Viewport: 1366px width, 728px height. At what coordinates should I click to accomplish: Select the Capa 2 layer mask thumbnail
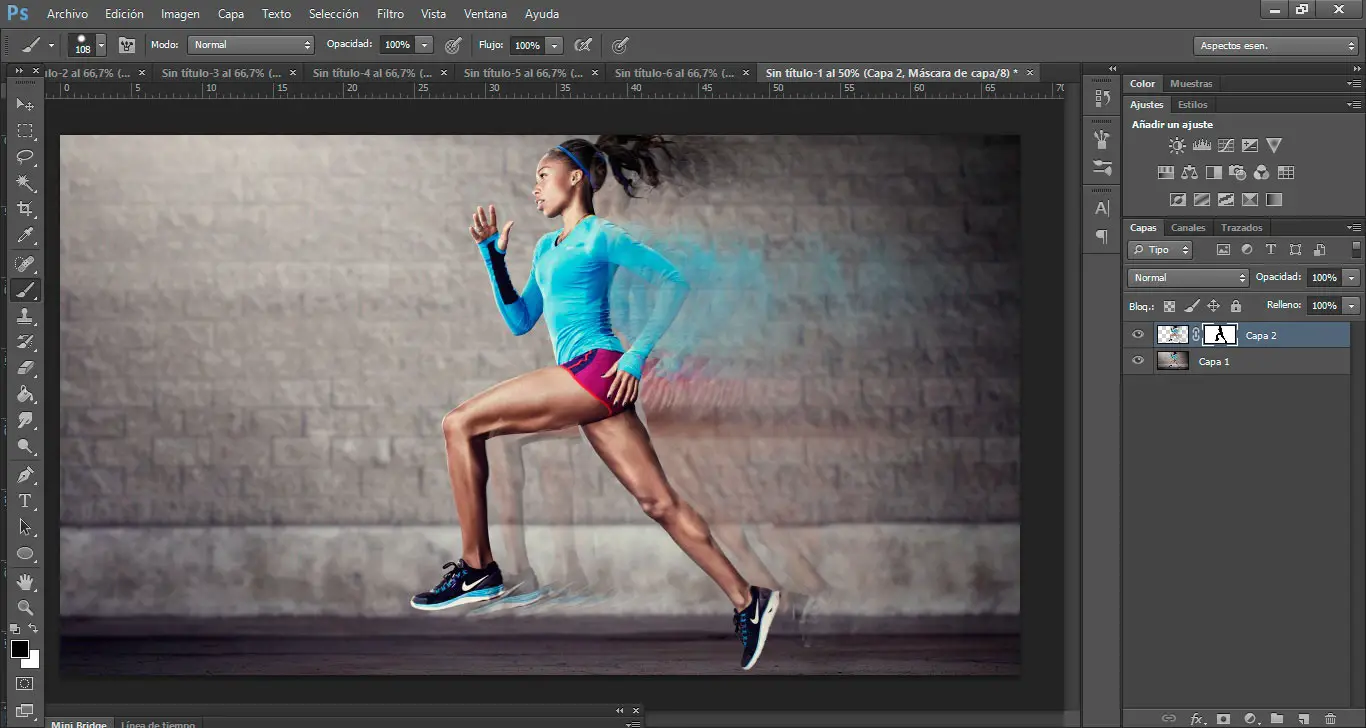tap(1220, 335)
